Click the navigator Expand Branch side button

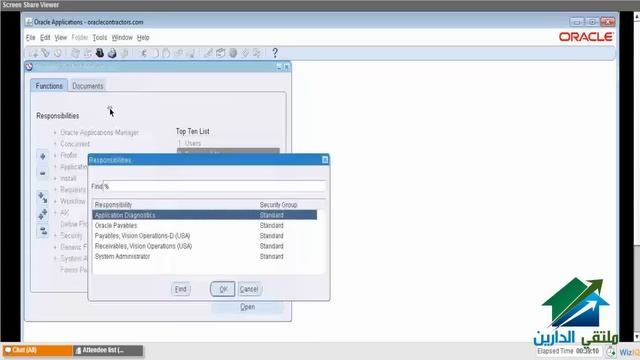[42, 198]
